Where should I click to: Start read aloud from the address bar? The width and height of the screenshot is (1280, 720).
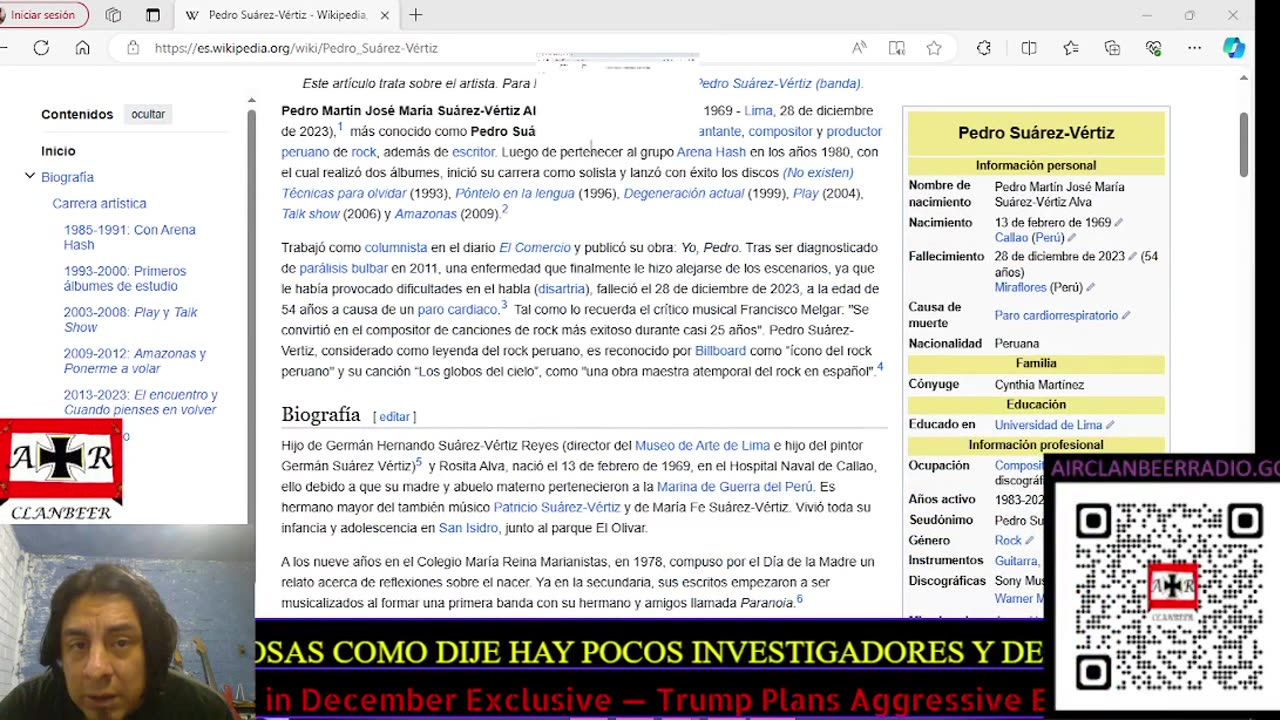point(859,48)
